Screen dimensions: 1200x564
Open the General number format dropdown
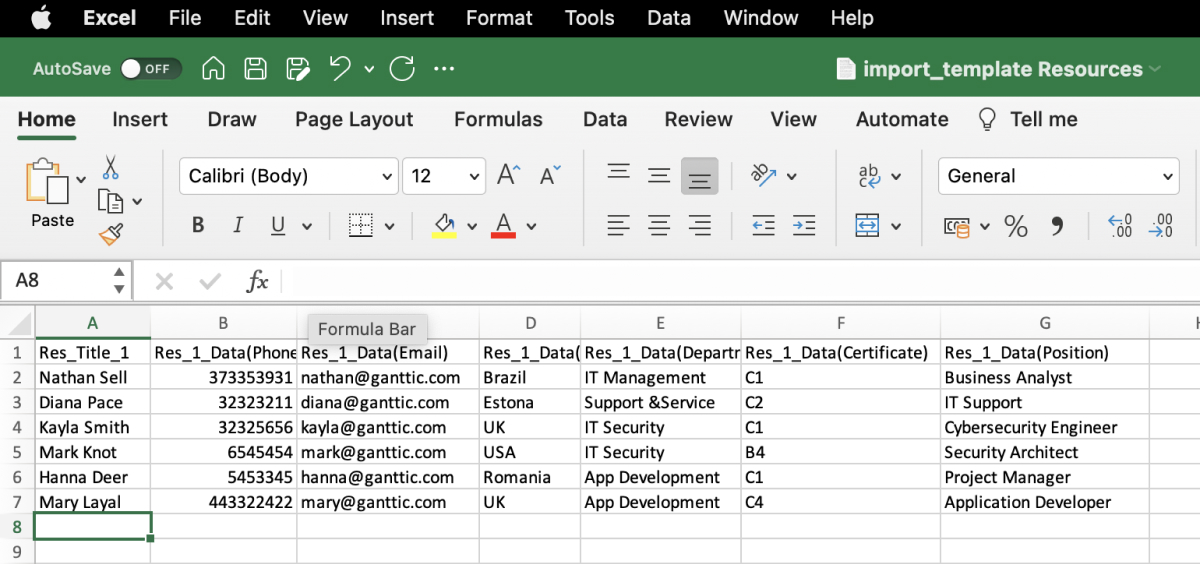(x=1059, y=176)
